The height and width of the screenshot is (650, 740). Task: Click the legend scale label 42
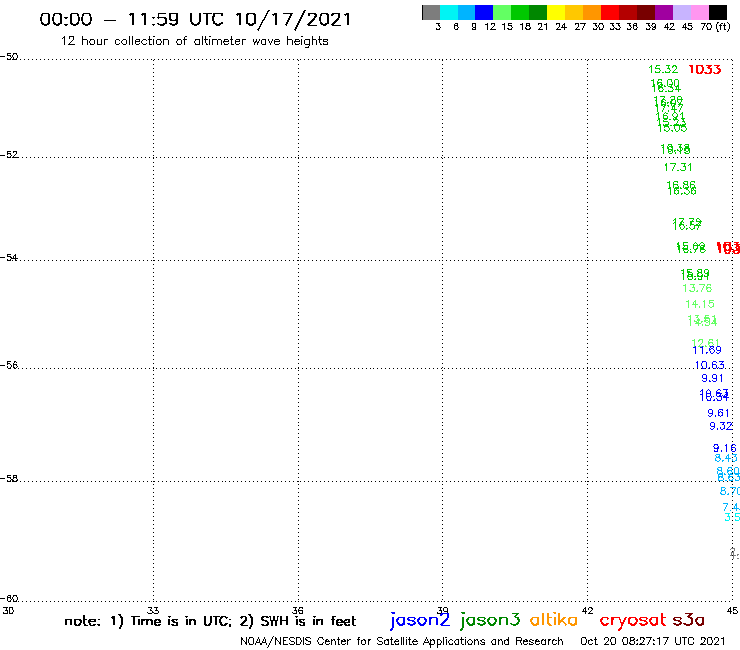[x=669, y=27]
